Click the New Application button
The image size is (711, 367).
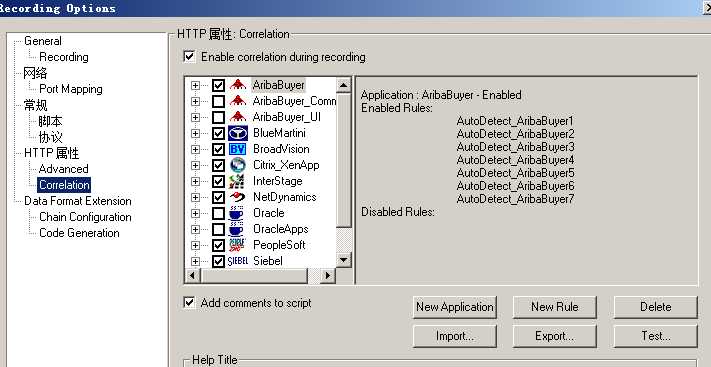point(455,307)
